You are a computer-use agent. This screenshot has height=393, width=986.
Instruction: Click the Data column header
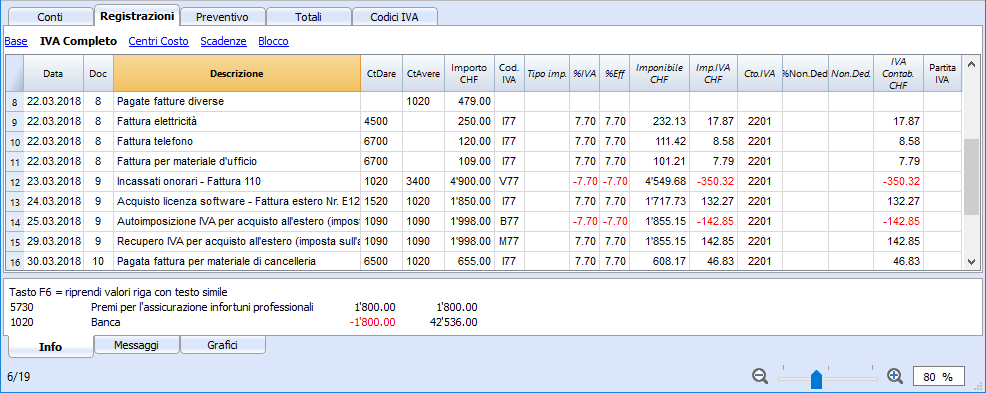coord(53,74)
